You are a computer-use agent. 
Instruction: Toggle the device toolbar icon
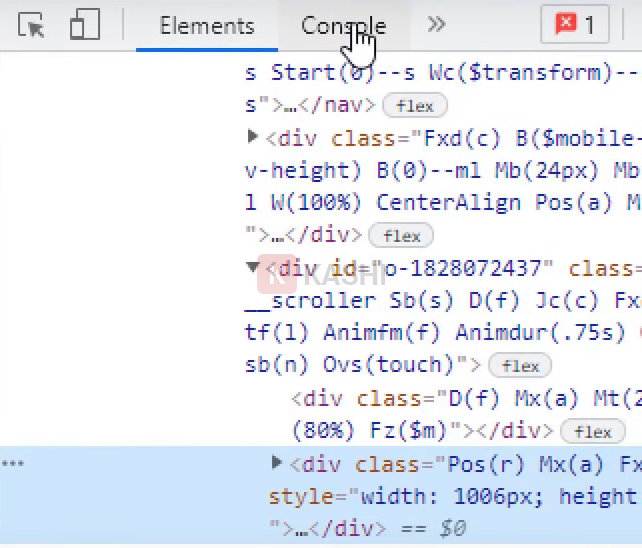click(x=85, y=26)
